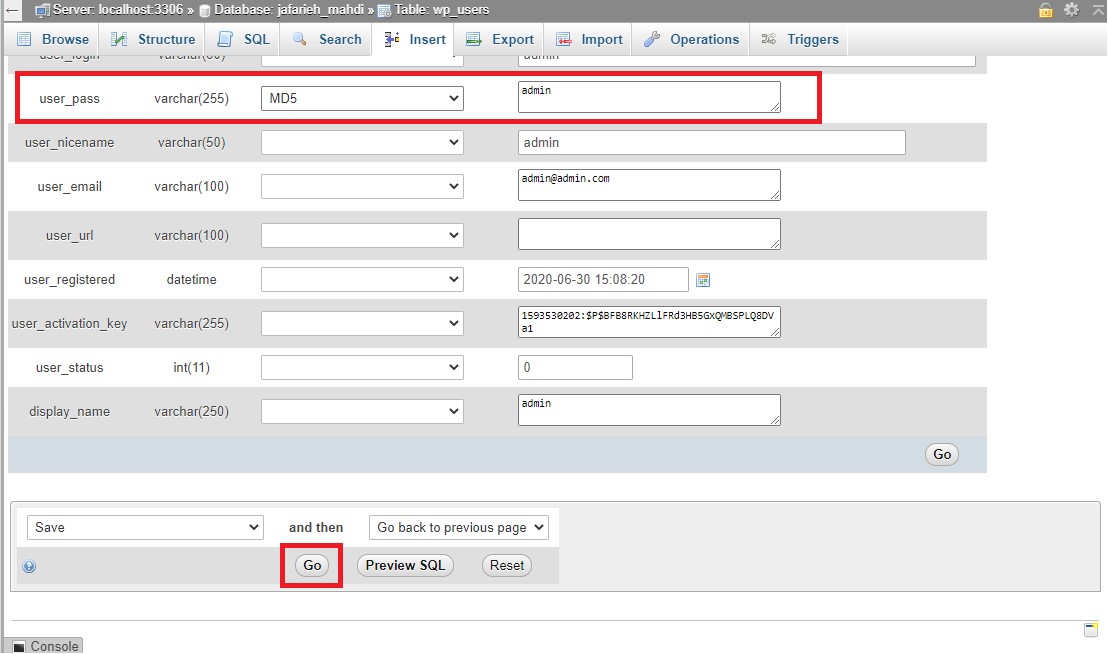The image size is (1108, 654).
Task: Open the Save action dropdown
Action: pyautogui.click(x=145, y=528)
